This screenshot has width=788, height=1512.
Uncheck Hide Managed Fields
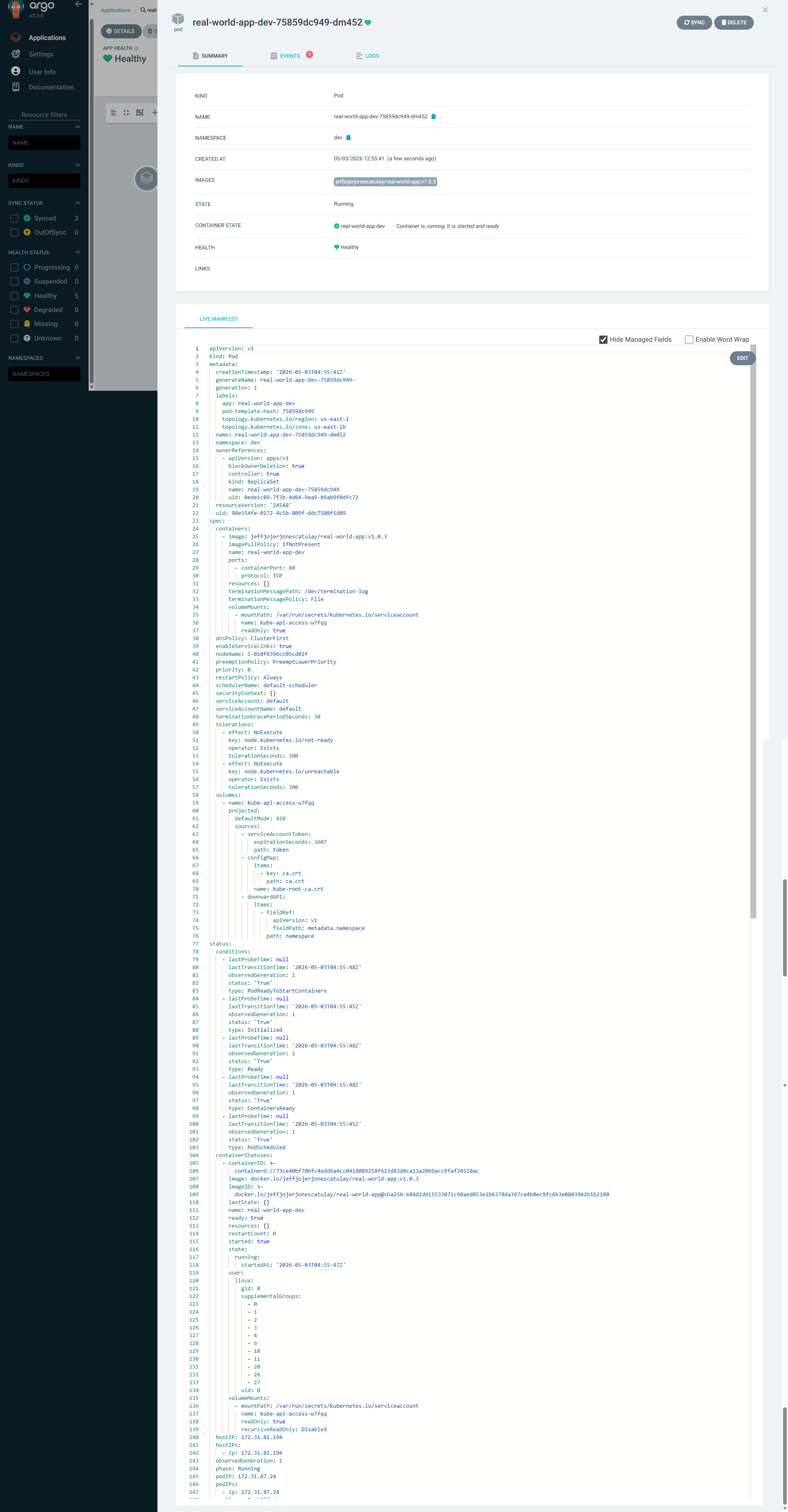pyautogui.click(x=603, y=339)
